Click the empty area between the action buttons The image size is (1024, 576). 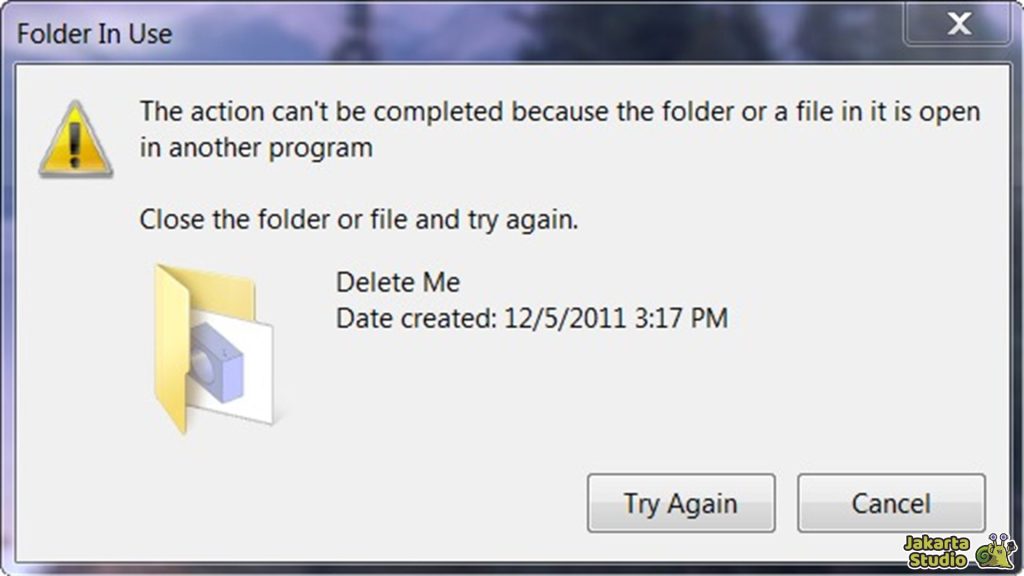[x=787, y=503]
